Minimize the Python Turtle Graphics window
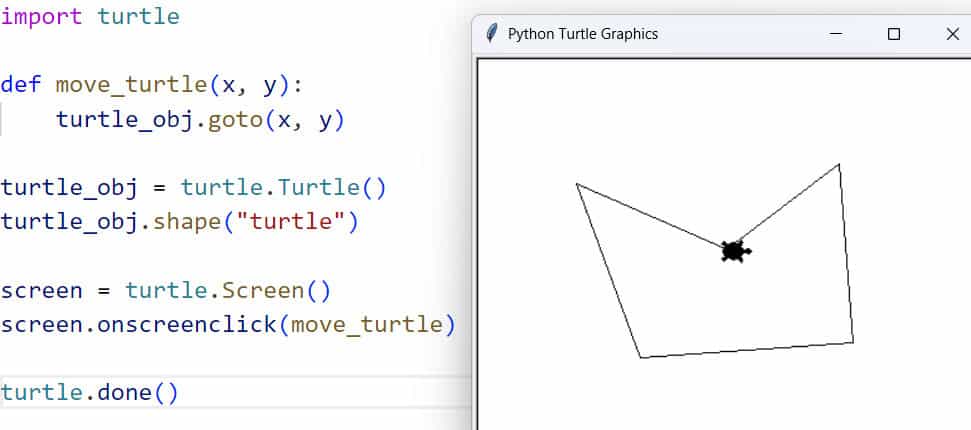971x430 pixels. [x=836, y=34]
